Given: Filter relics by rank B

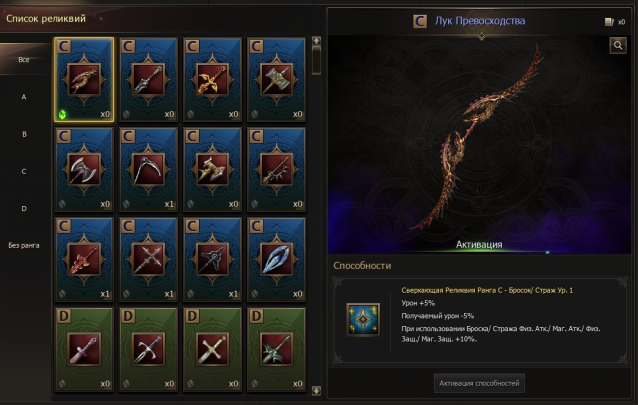Looking at the screenshot, I should point(24,134).
